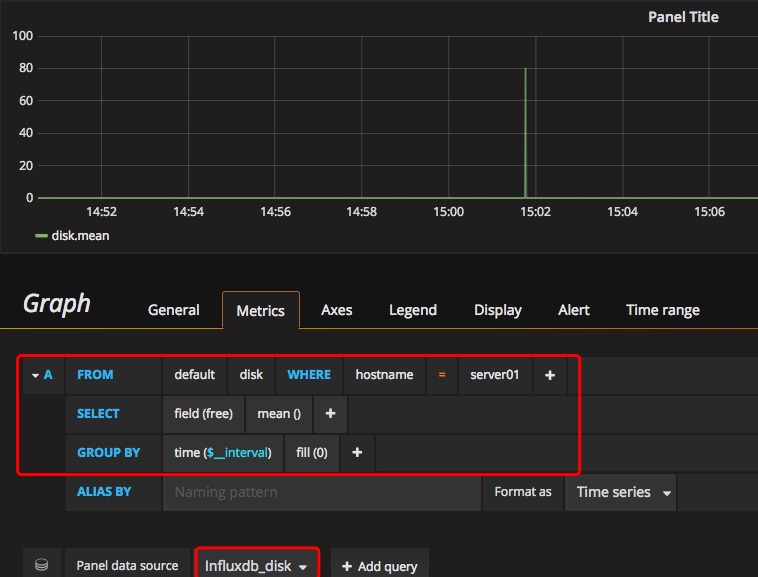This screenshot has height=577, width=758.
Task: Open the Time range tab
Action: [x=663, y=310]
